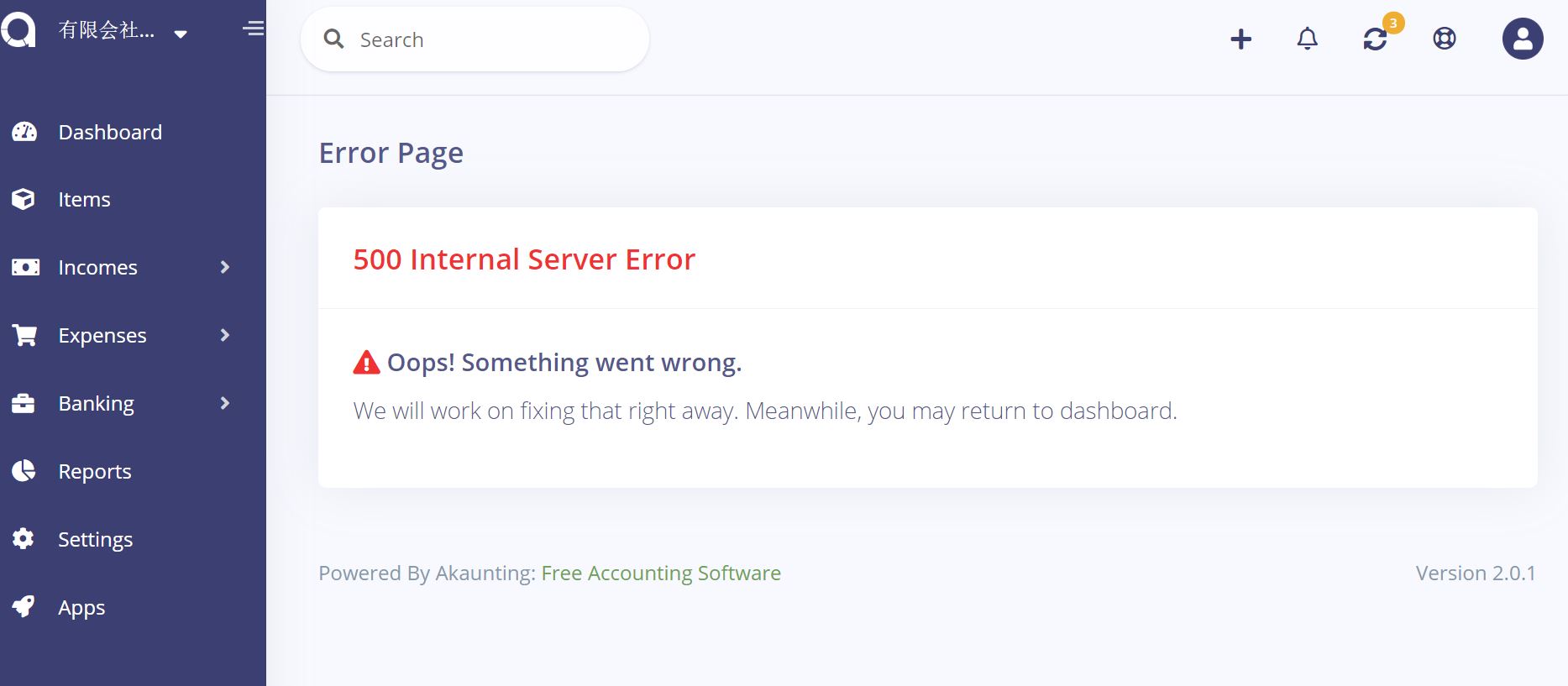Open the notifications bell icon
The width and height of the screenshot is (1568, 686).
1307,39
